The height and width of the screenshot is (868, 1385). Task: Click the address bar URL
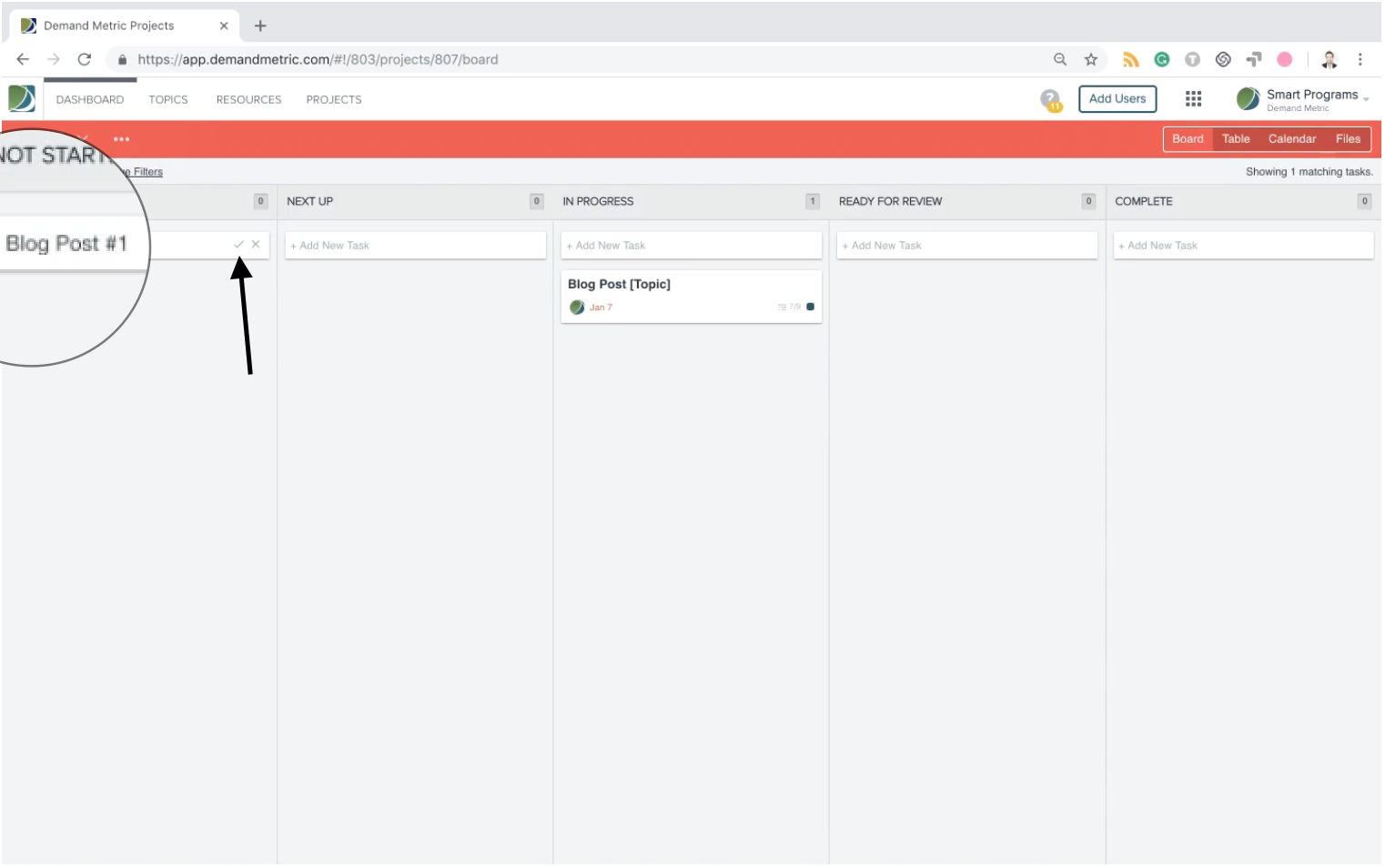point(318,59)
